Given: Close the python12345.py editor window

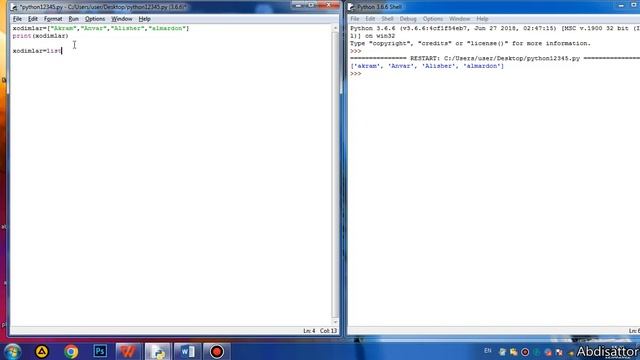Looking at the screenshot, I should pos(329,5).
